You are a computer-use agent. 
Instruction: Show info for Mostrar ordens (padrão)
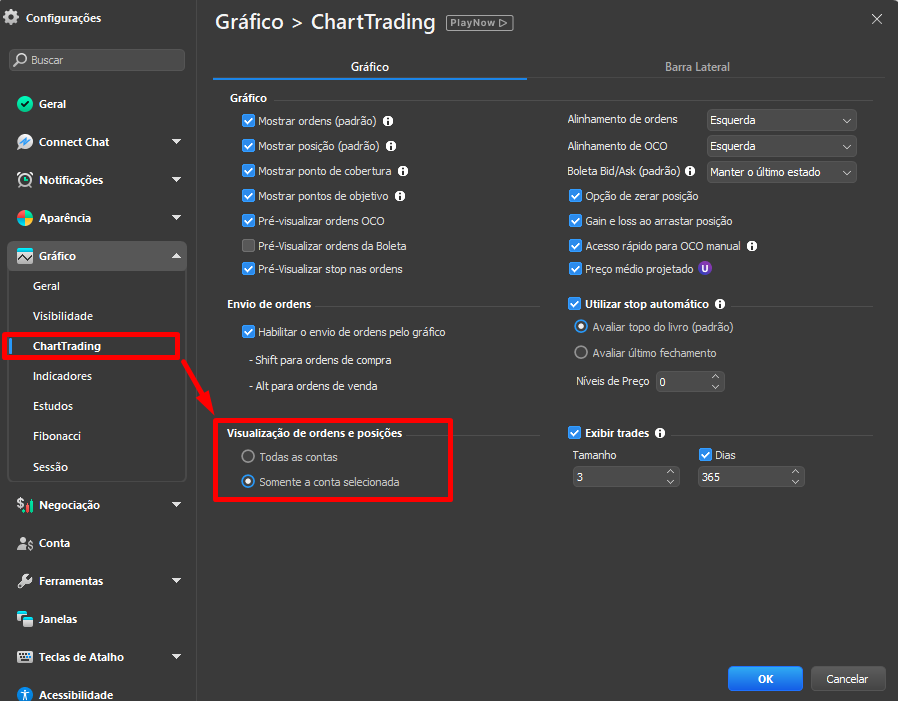[x=388, y=121]
